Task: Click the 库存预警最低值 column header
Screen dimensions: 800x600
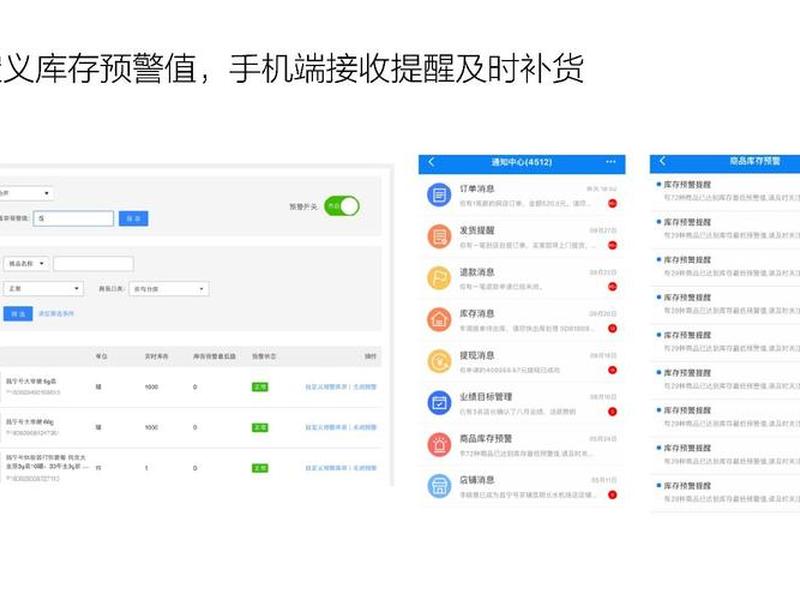Action: coord(214,356)
